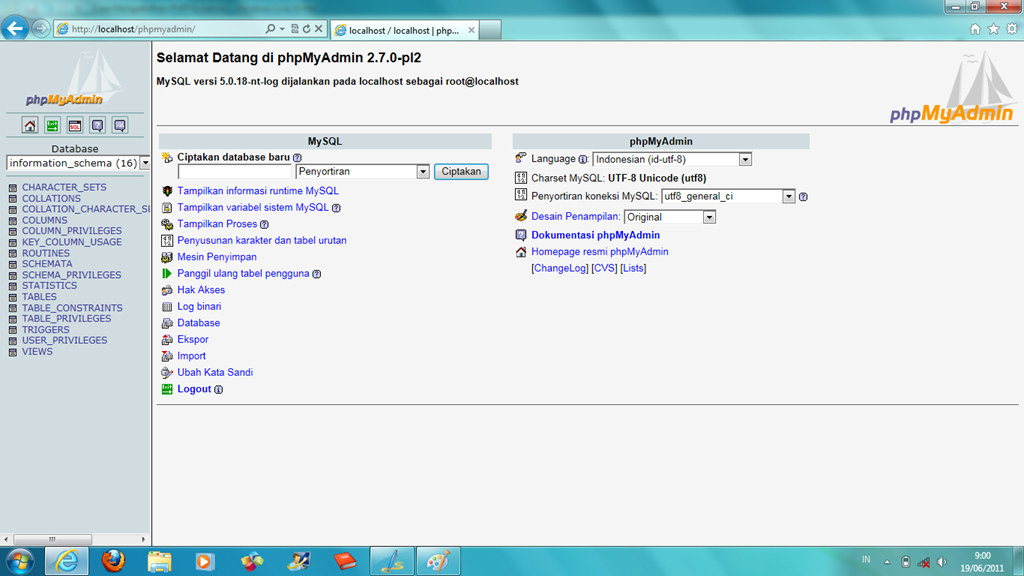Click the volume speaker icon in tray

[x=942, y=562]
